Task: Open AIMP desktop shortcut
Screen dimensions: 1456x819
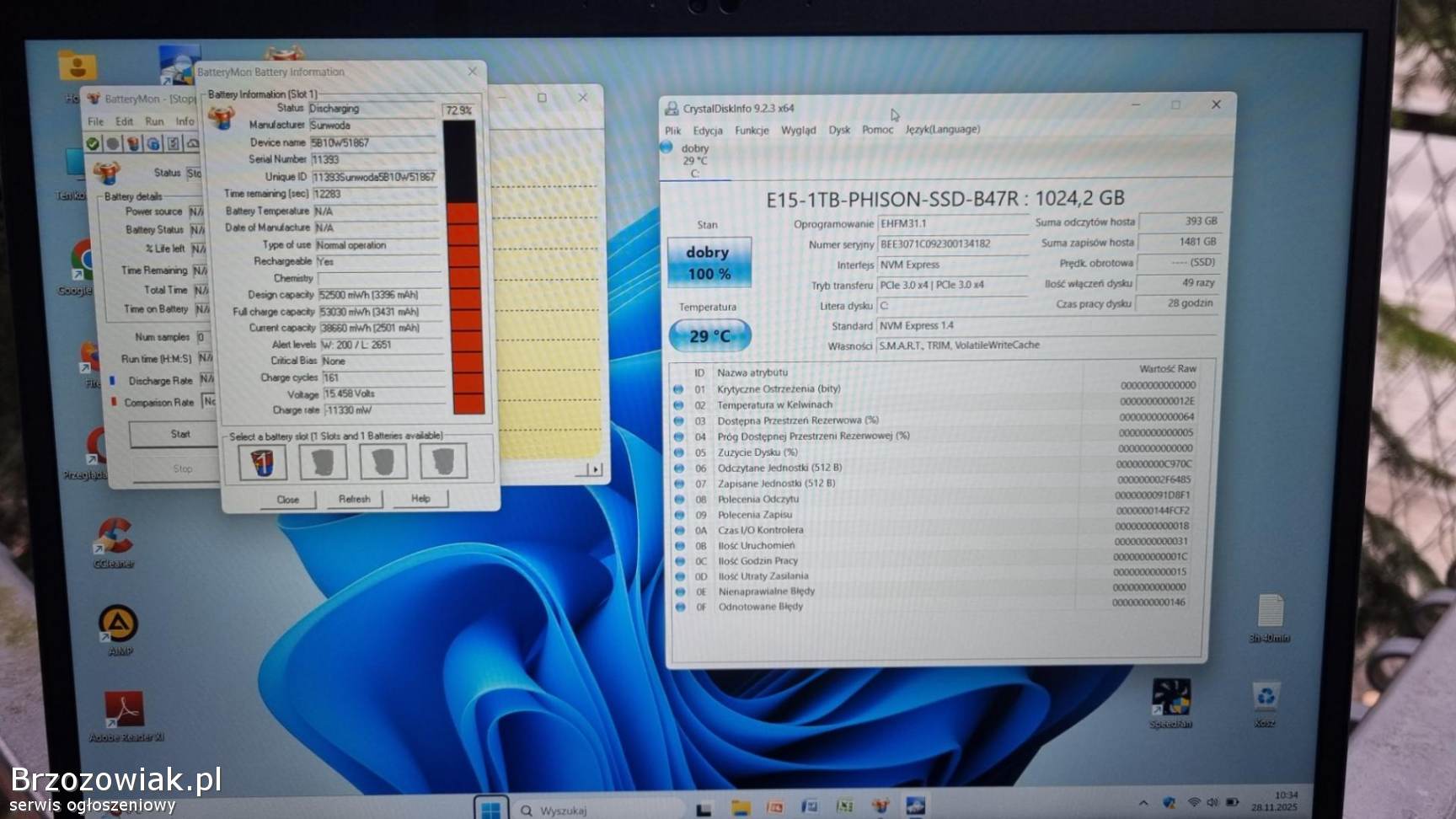Action: pyautogui.click(x=119, y=625)
